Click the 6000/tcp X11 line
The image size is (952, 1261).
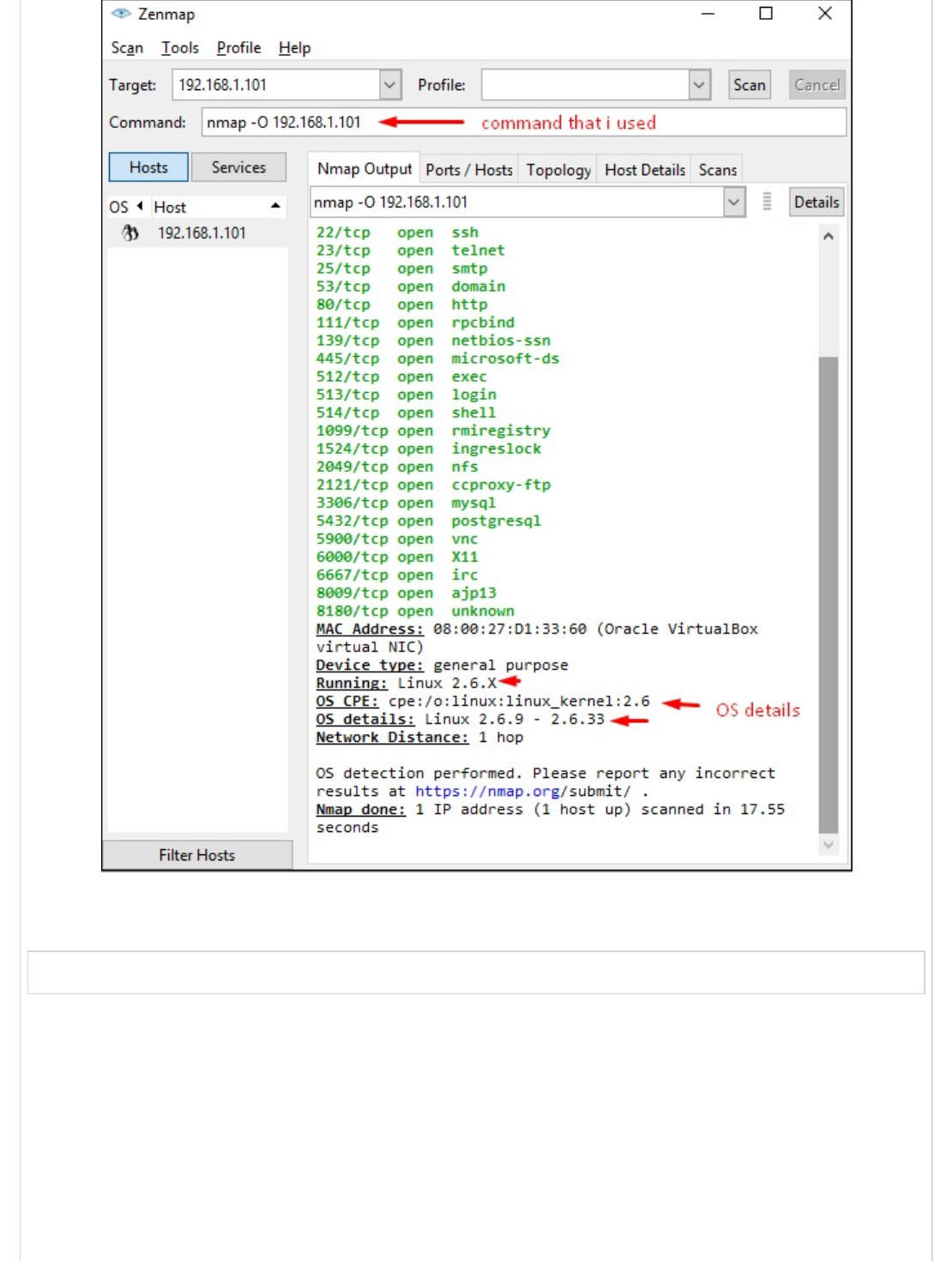[x=397, y=557]
